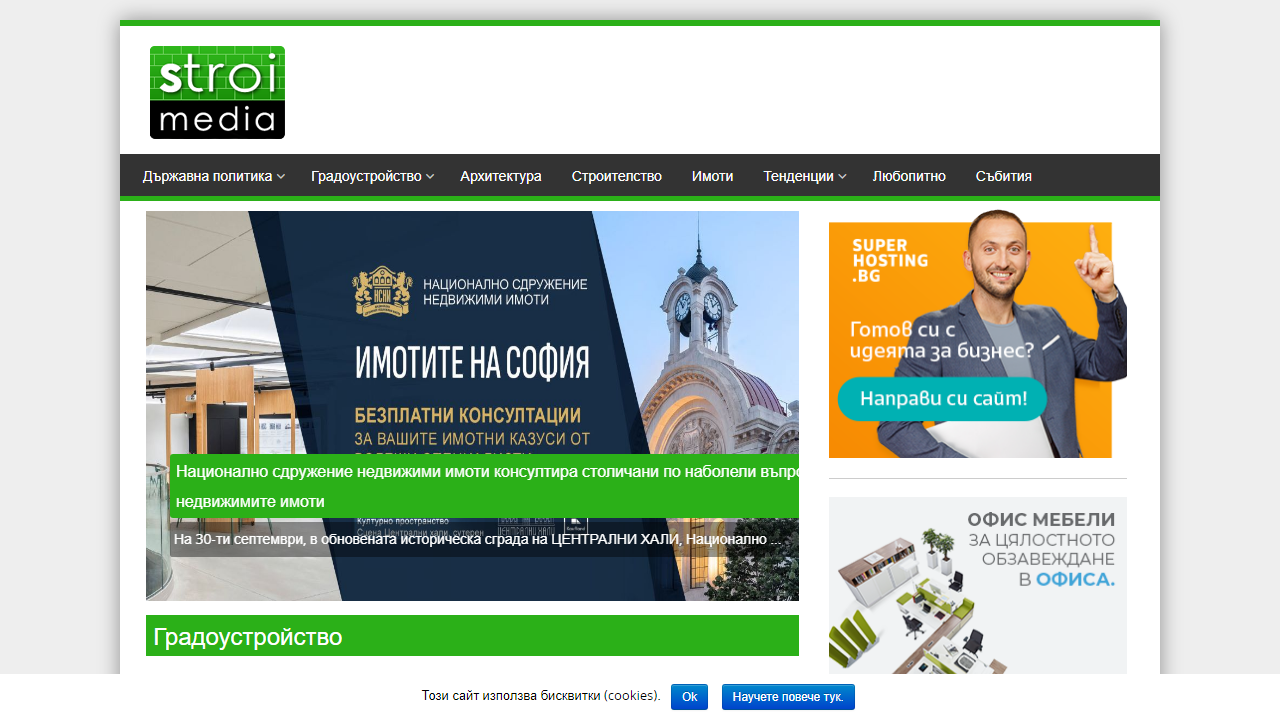Image resolution: width=1280 pixels, height=720 pixels.
Task: Click the Градоустройство section heading
Action: coord(248,636)
